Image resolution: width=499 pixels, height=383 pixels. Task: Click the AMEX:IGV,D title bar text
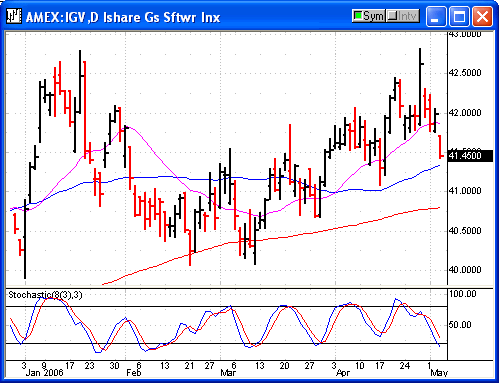pyautogui.click(x=123, y=17)
